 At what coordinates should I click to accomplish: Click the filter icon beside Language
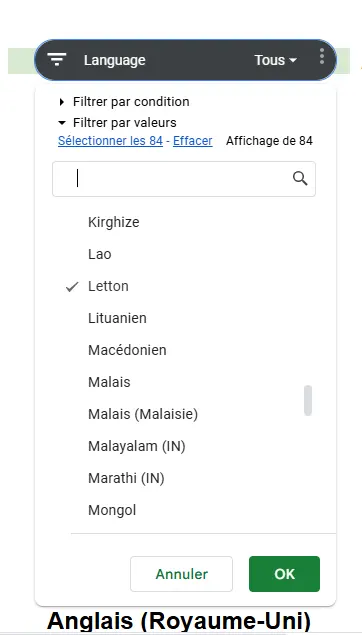click(57, 60)
